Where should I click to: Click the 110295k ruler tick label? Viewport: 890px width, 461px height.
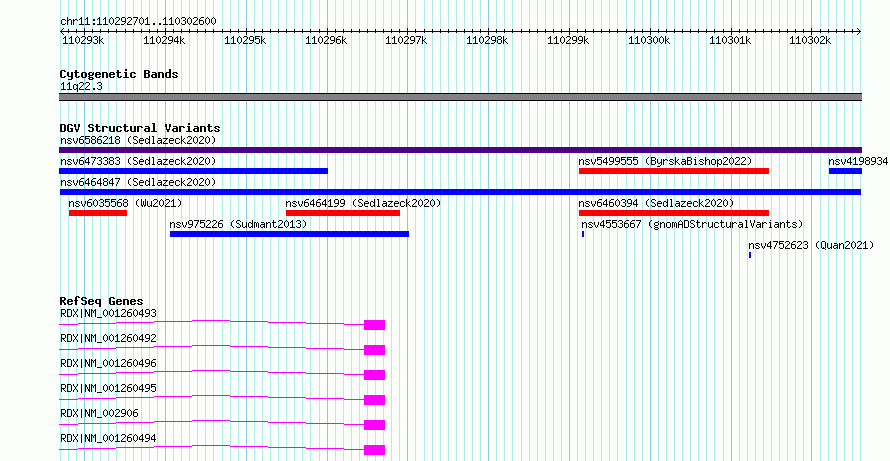[x=245, y=41]
